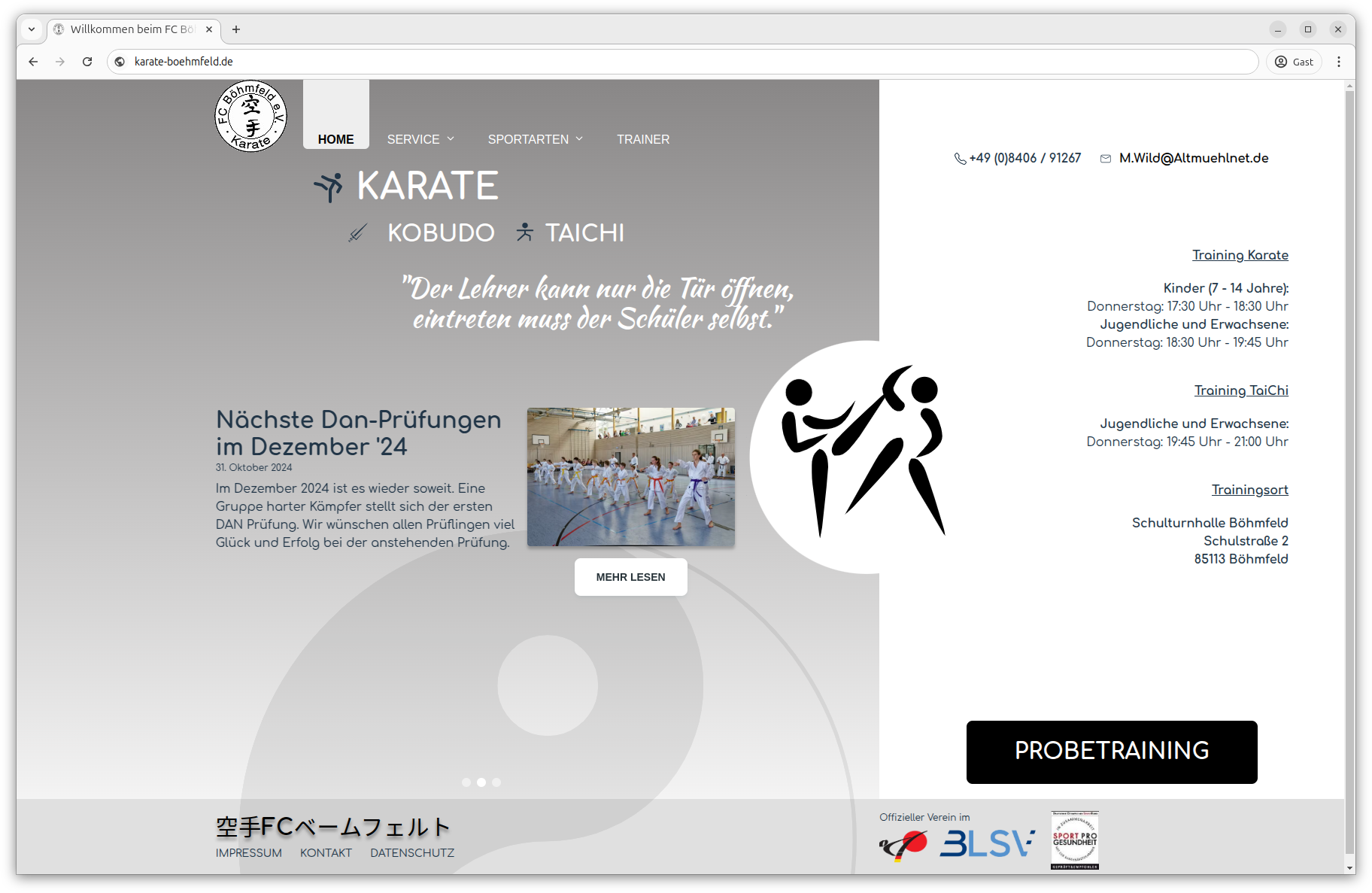Click the karate kick icon beside KARATE
This screenshot has width=1372, height=893.
(x=329, y=187)
